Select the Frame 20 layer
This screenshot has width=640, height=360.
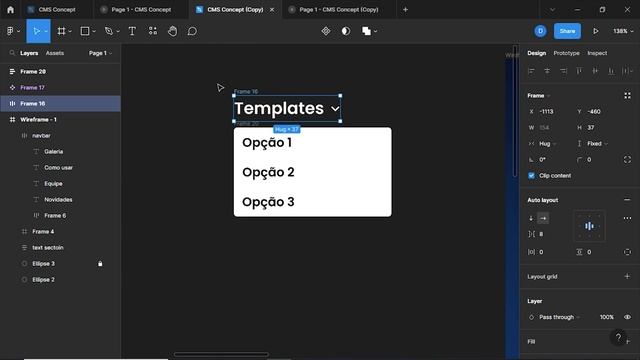tap(60, 71)
